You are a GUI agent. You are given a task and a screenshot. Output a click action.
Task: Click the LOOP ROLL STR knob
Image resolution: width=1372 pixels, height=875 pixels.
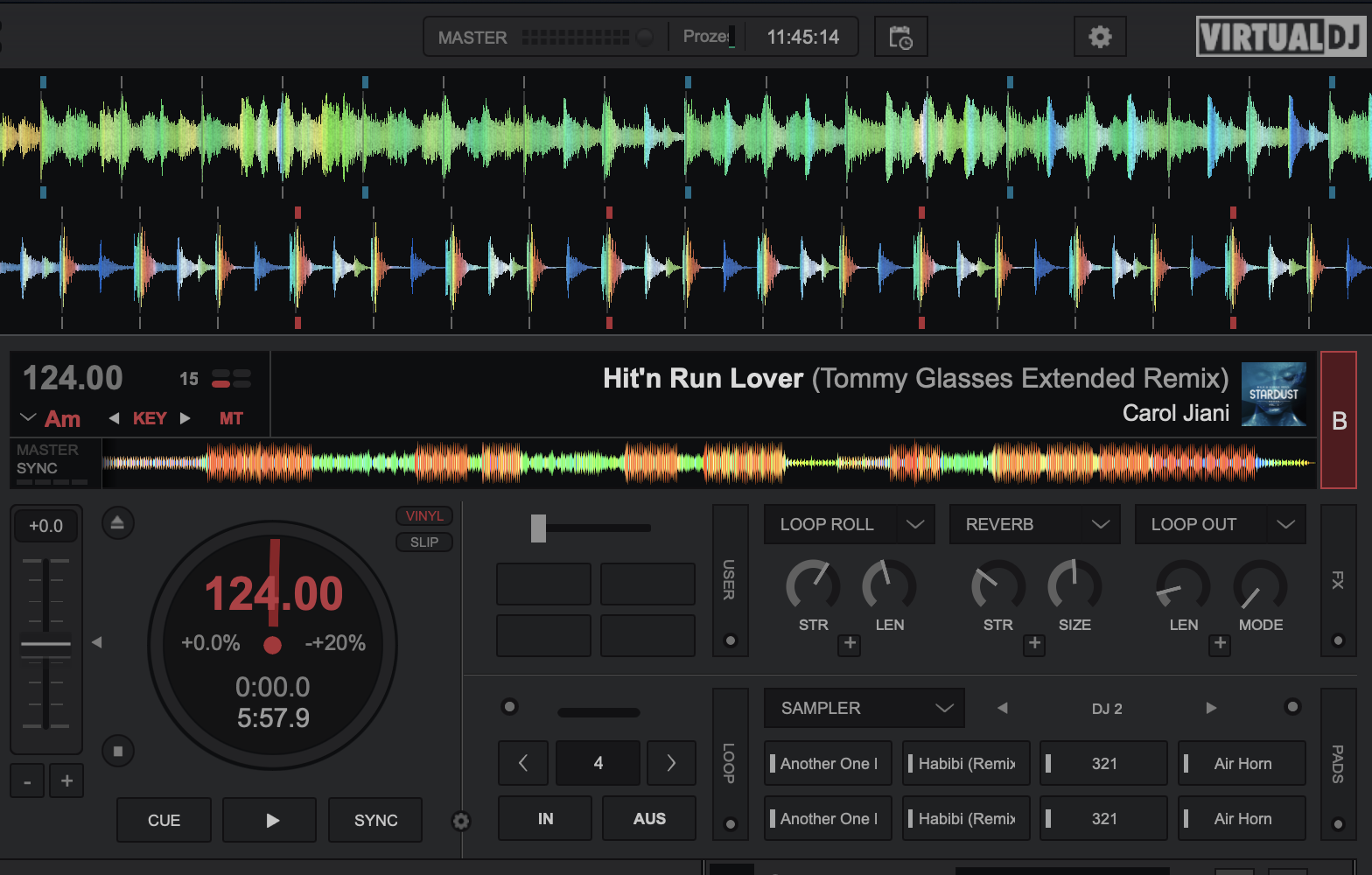(813, 585)
